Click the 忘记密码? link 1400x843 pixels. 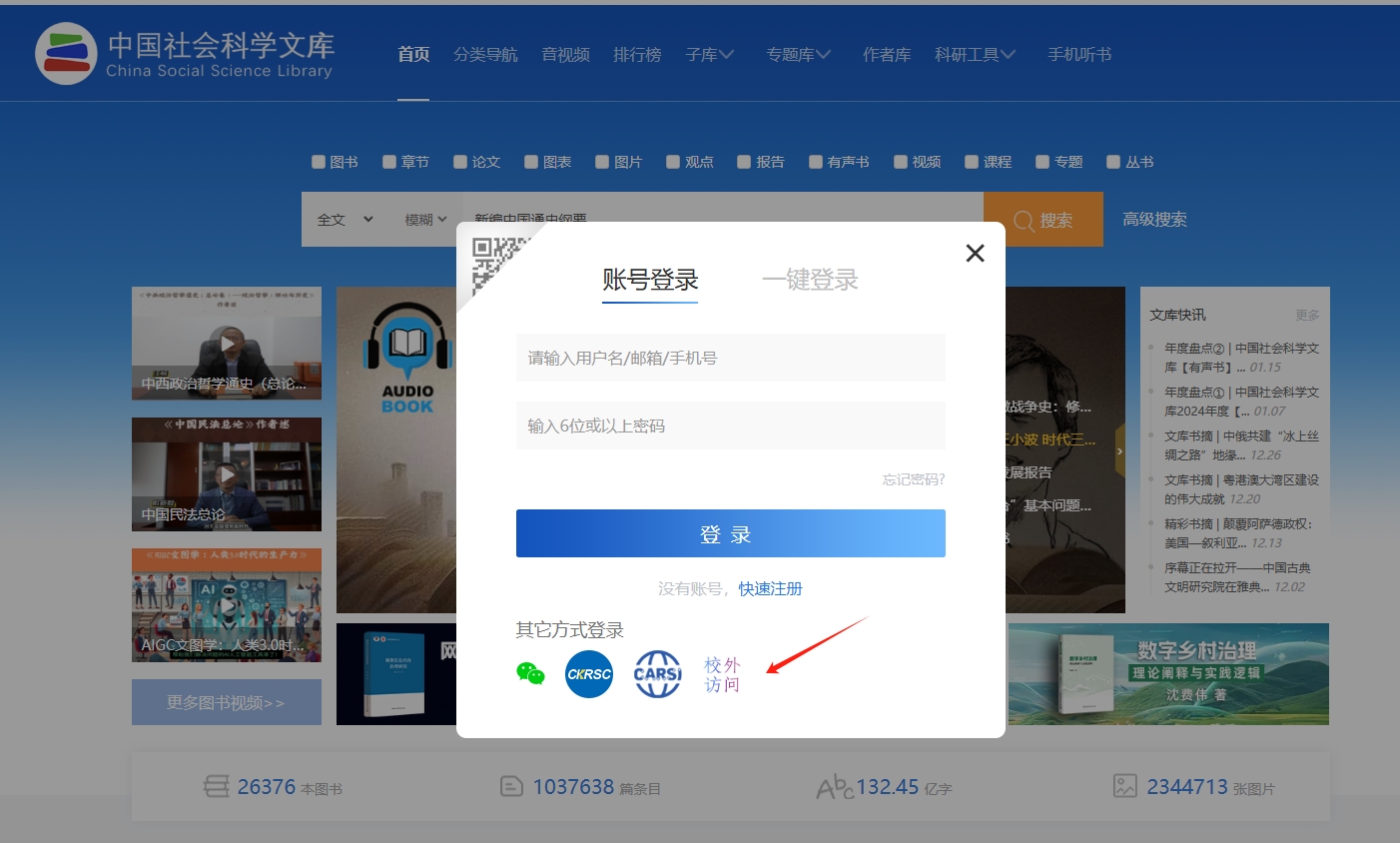click(914, 479)
